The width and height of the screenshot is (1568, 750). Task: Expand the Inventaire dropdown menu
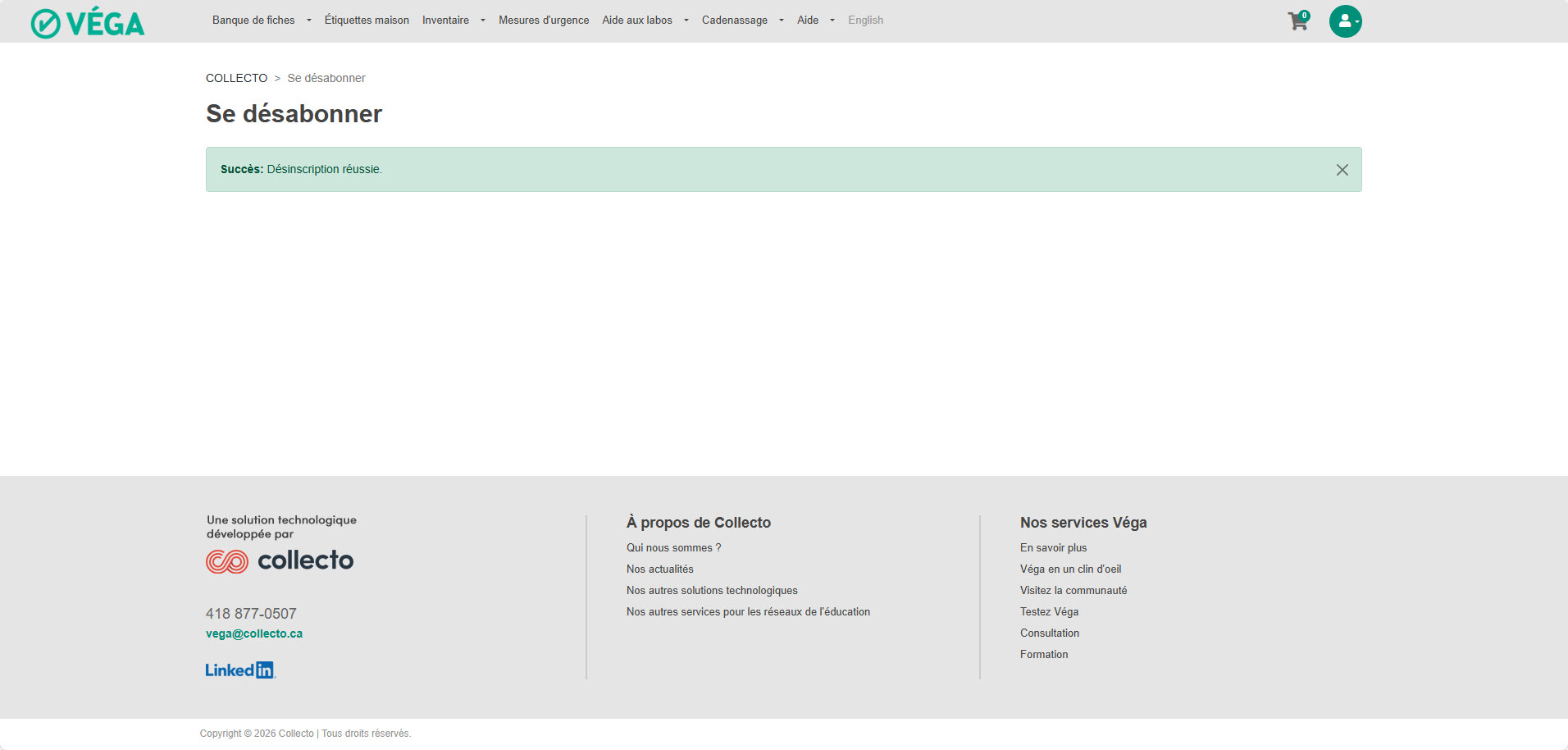tap(453, 21)
